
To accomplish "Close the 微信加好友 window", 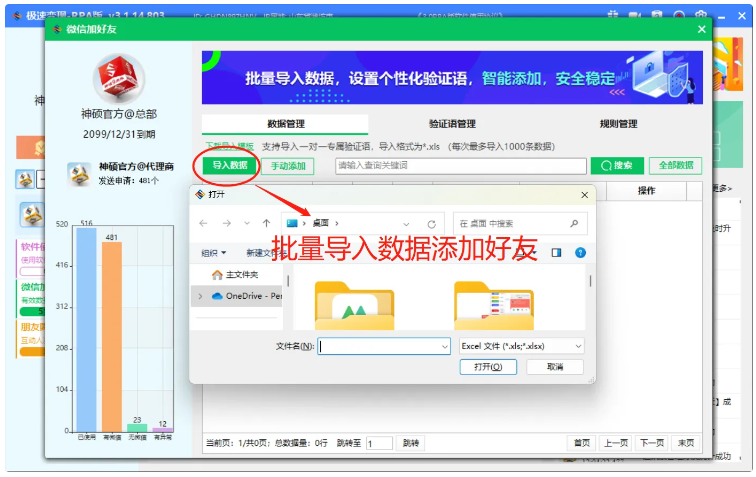I will coord(702,29).
